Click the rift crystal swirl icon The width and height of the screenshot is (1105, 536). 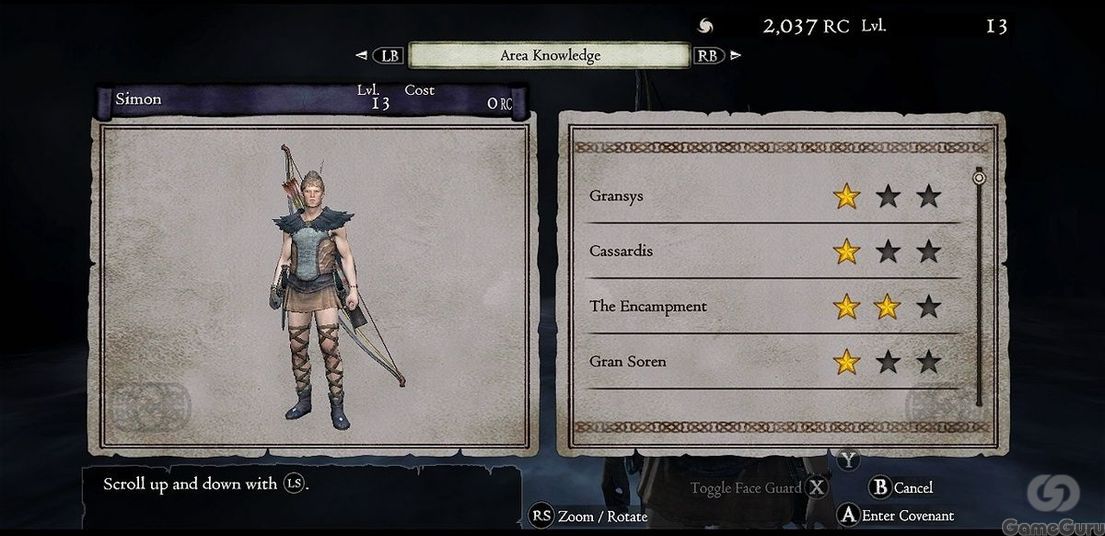[705, 26]
